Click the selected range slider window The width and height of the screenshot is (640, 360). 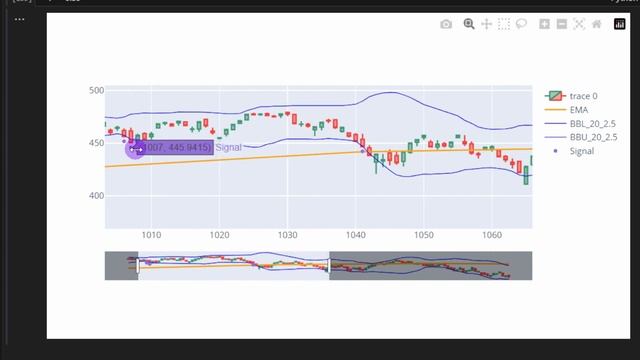click(233, 266)
